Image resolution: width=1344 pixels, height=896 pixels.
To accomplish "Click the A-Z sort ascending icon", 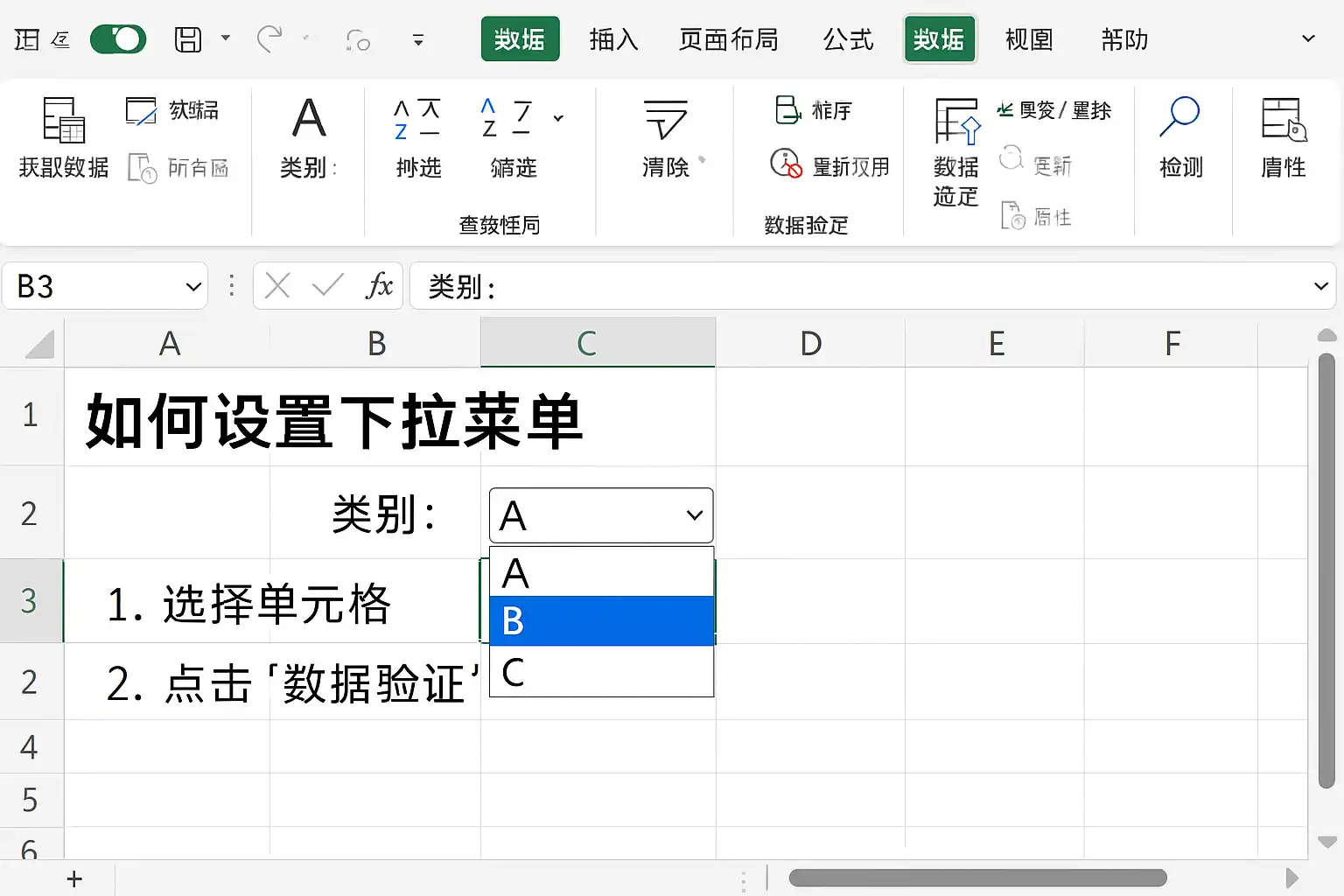I will [x=417, y=119].
